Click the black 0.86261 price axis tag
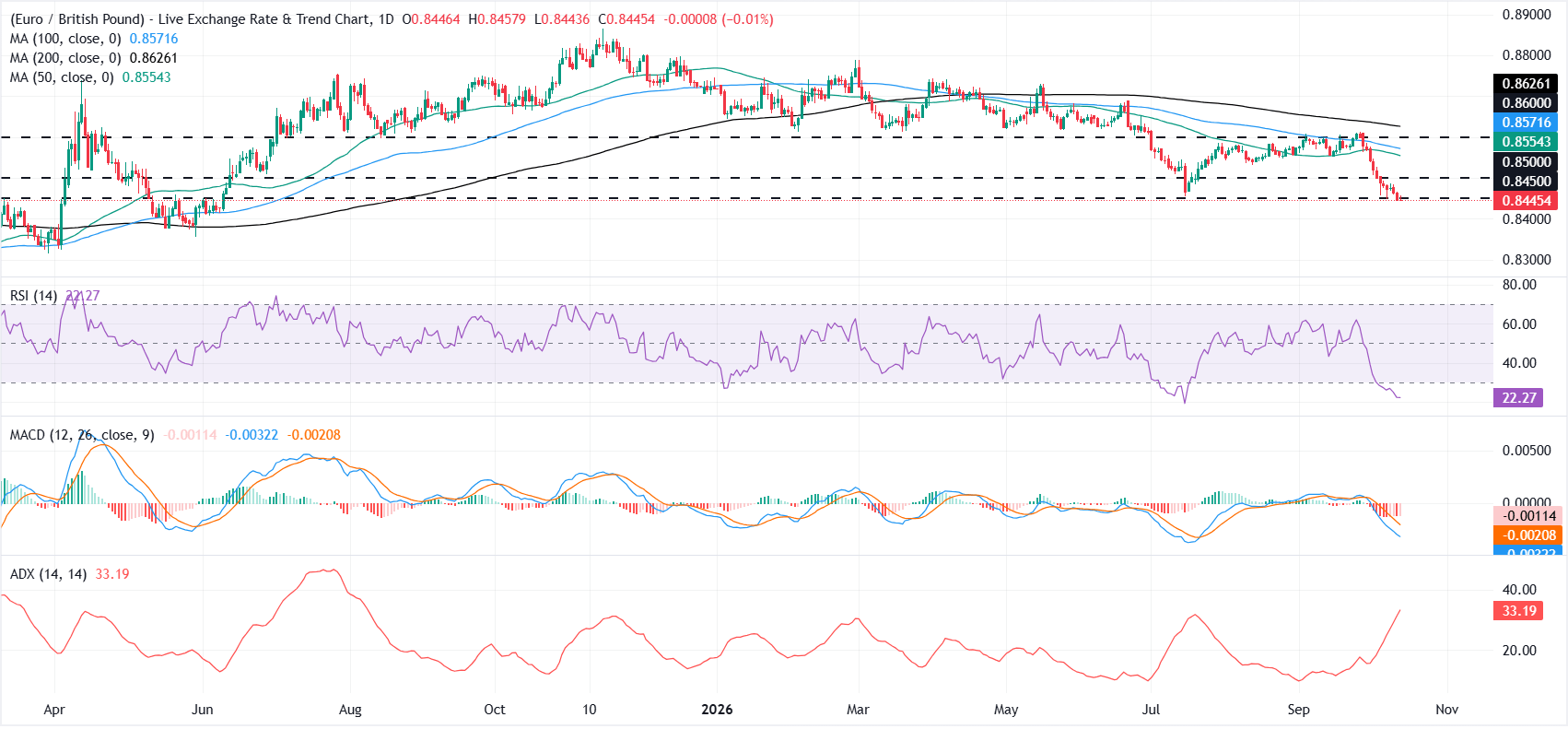The height and width of the screenshot is (729, 1568). tap(1527, 84)
